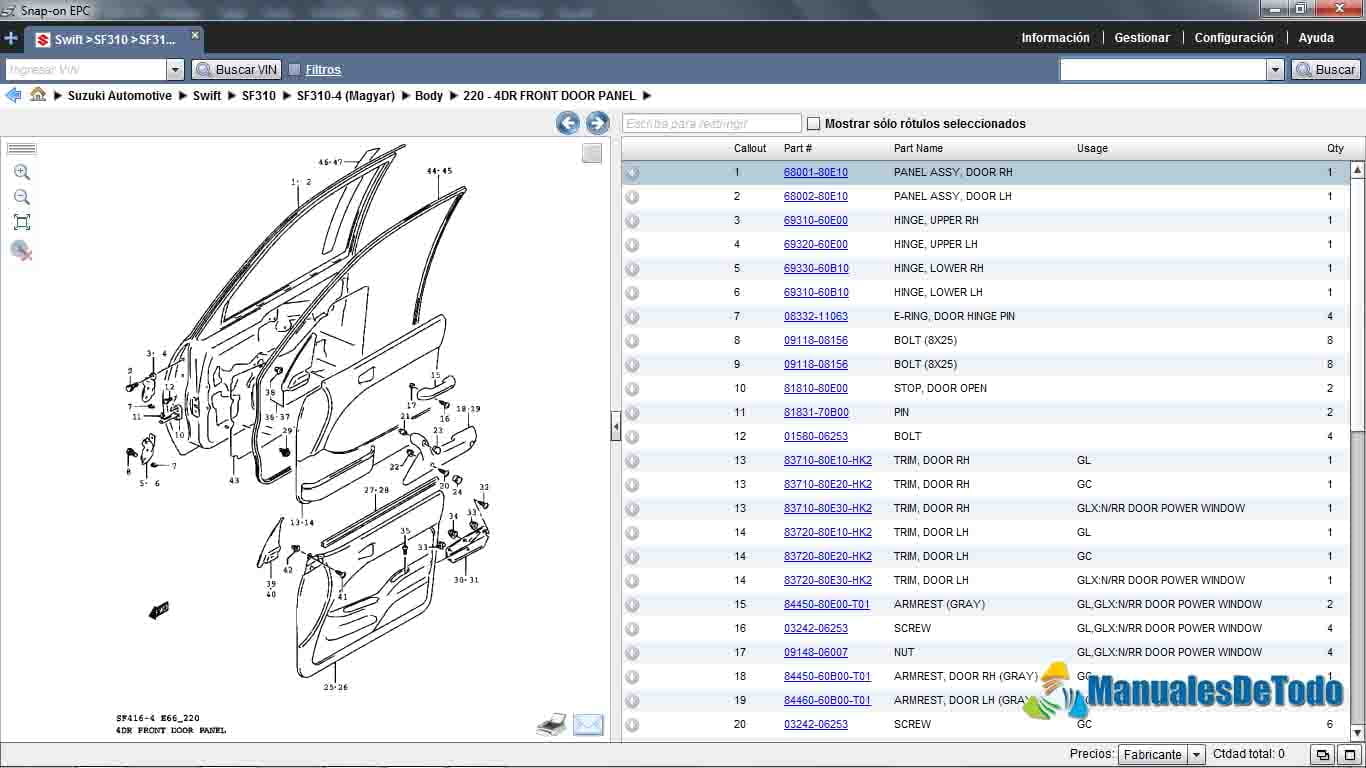Open the Configuración menu
The height and width of the screenshot is (768, 1366).
[x=1234, y=38]
